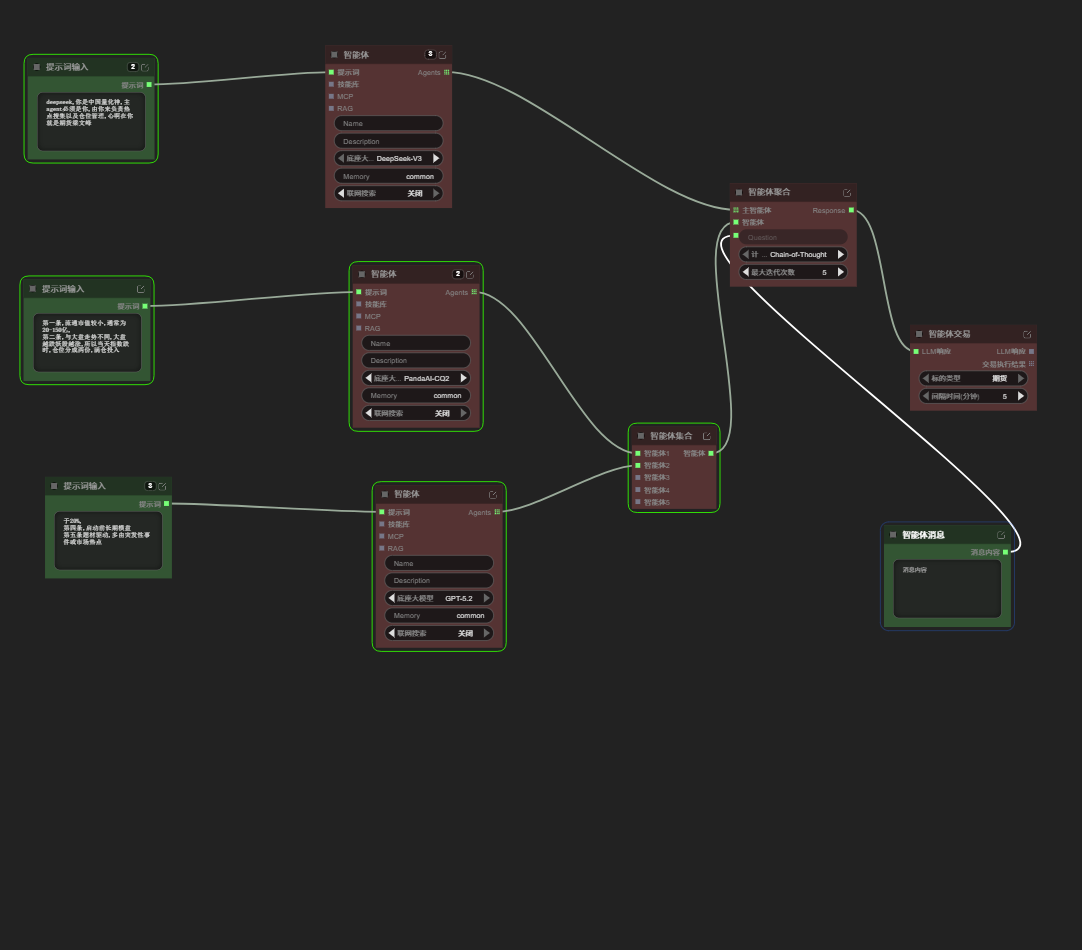Open the Chain-of-Thought selector in 智能体聚合
1082x950 pixels.
(793, 255)
